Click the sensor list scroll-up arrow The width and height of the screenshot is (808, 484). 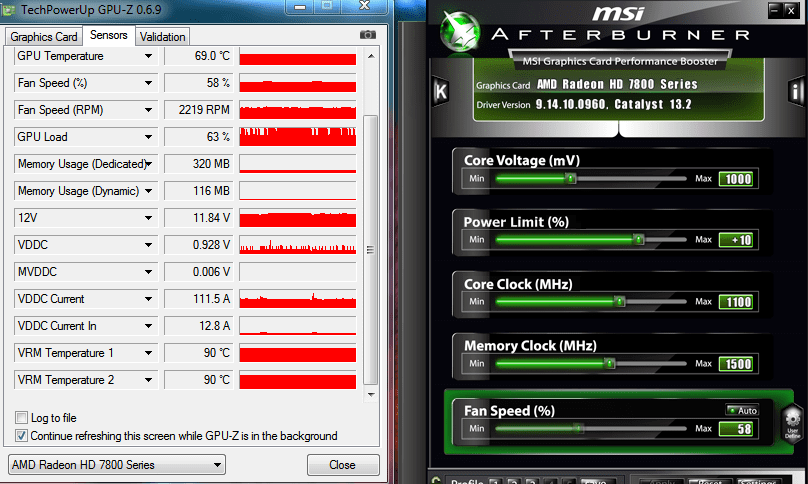click(x=371, y=56)
